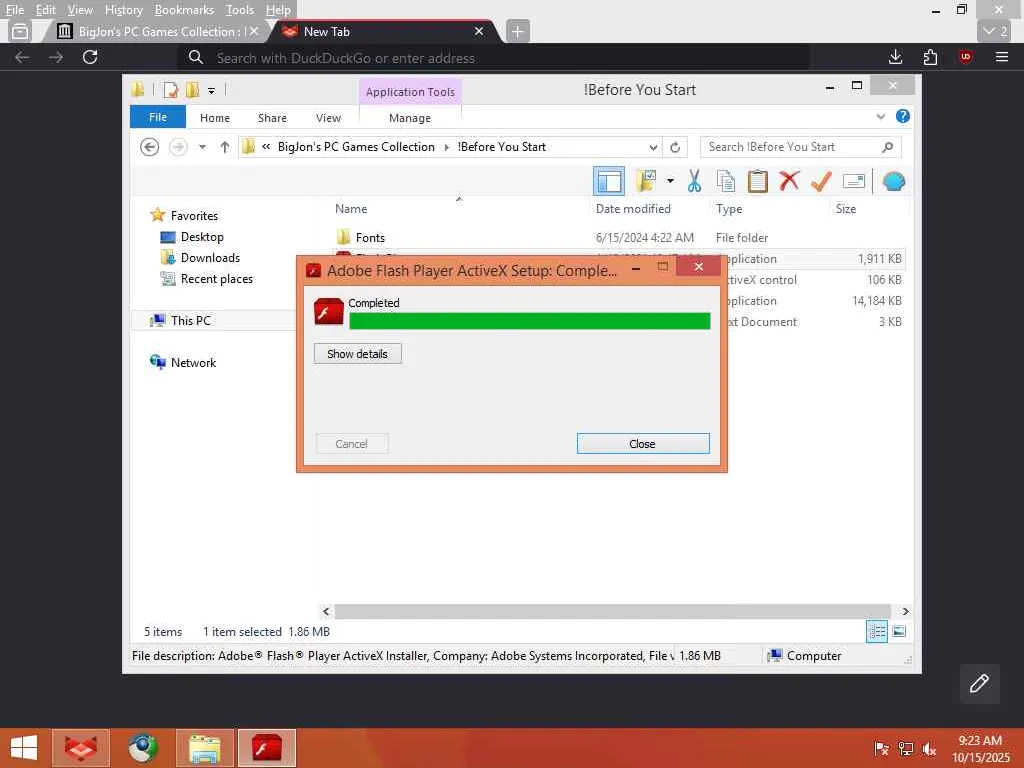This screenshot has height=768, width=1024.
Task: Go up one folder level in Explorer
Action: point(225,147)
